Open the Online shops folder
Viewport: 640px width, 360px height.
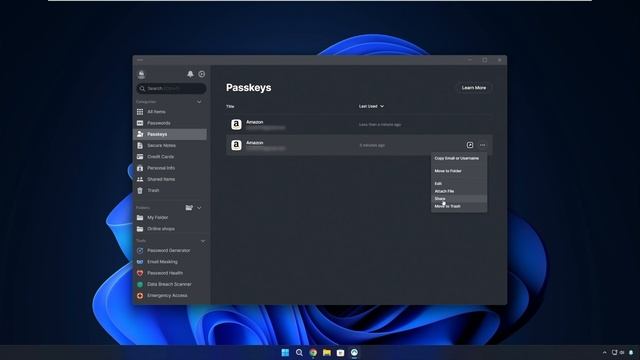(x=170, y=229)
